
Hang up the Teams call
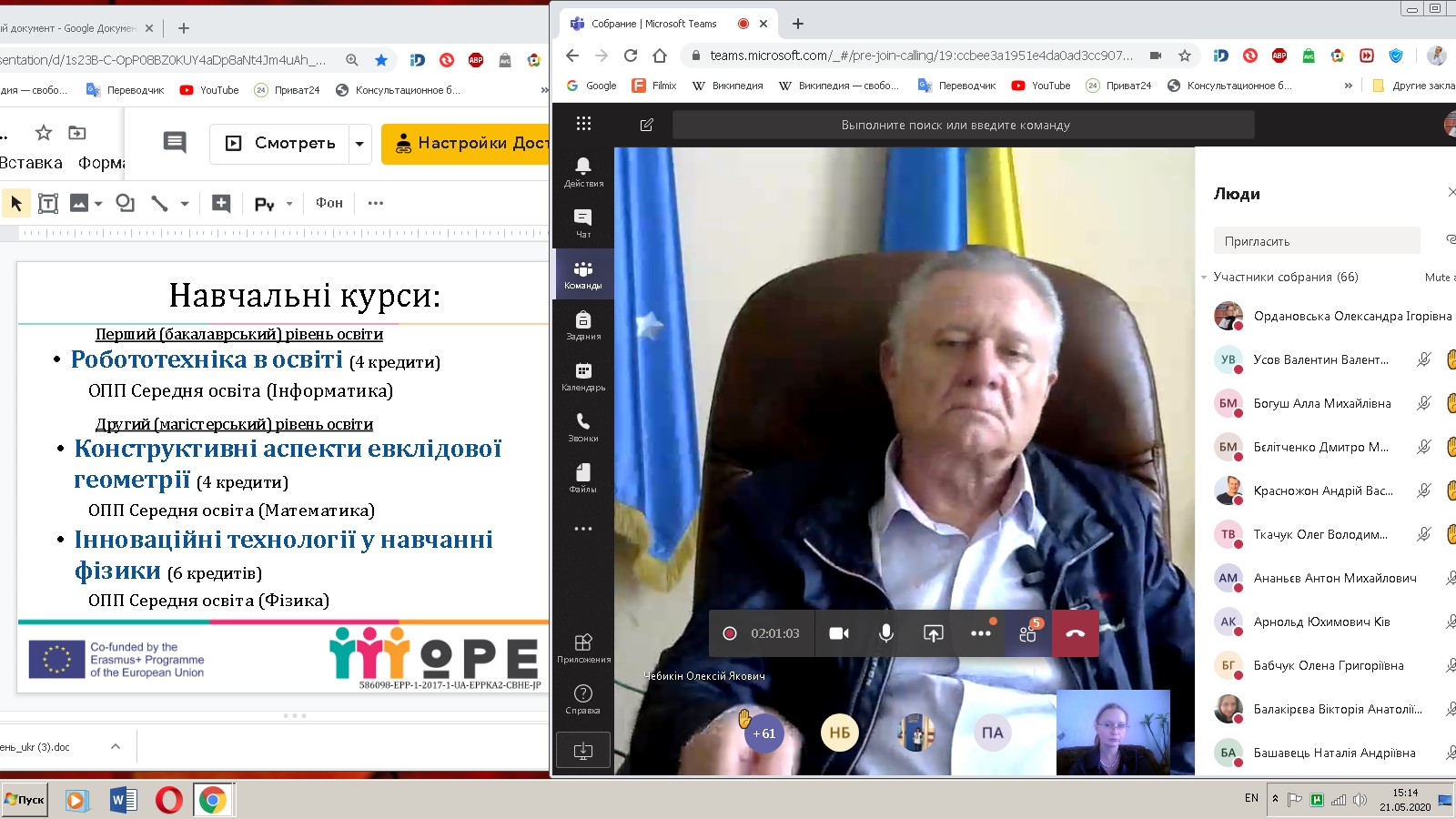point(1076,633)
